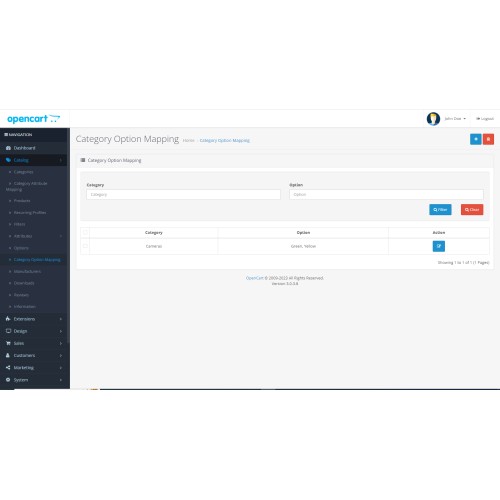This screenshot has width=500, height=500.
Task: Edit the Cameras mapping with pencil icon
Action: pos(439,246)
